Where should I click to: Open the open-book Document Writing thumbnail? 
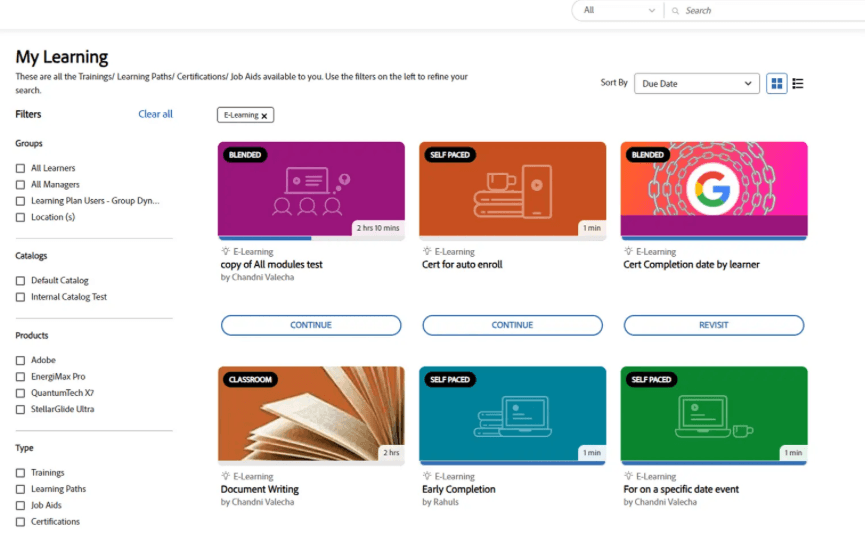click(311, 412)
